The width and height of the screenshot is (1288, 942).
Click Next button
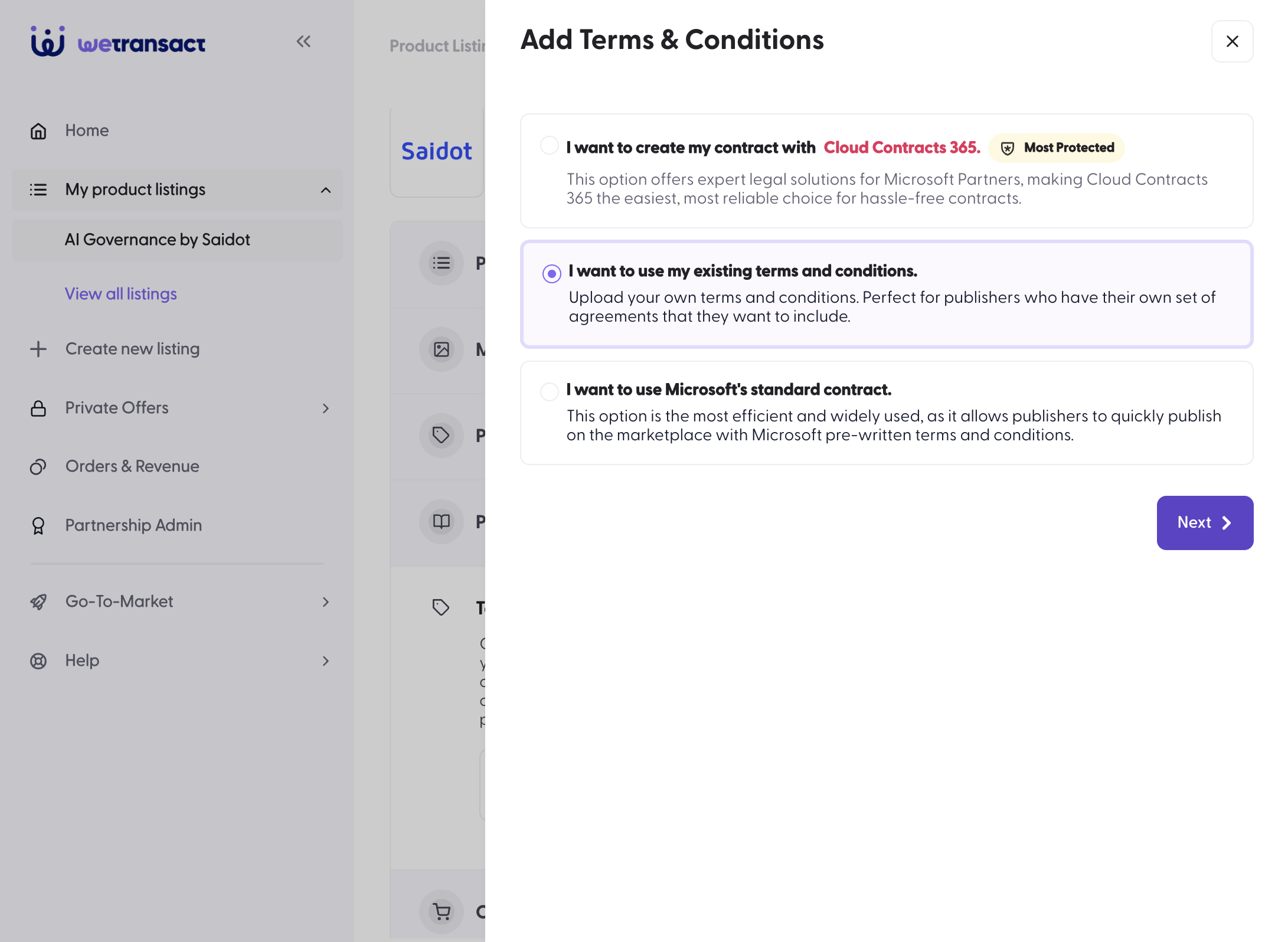pyautogui.click(x=1205, y=523)
